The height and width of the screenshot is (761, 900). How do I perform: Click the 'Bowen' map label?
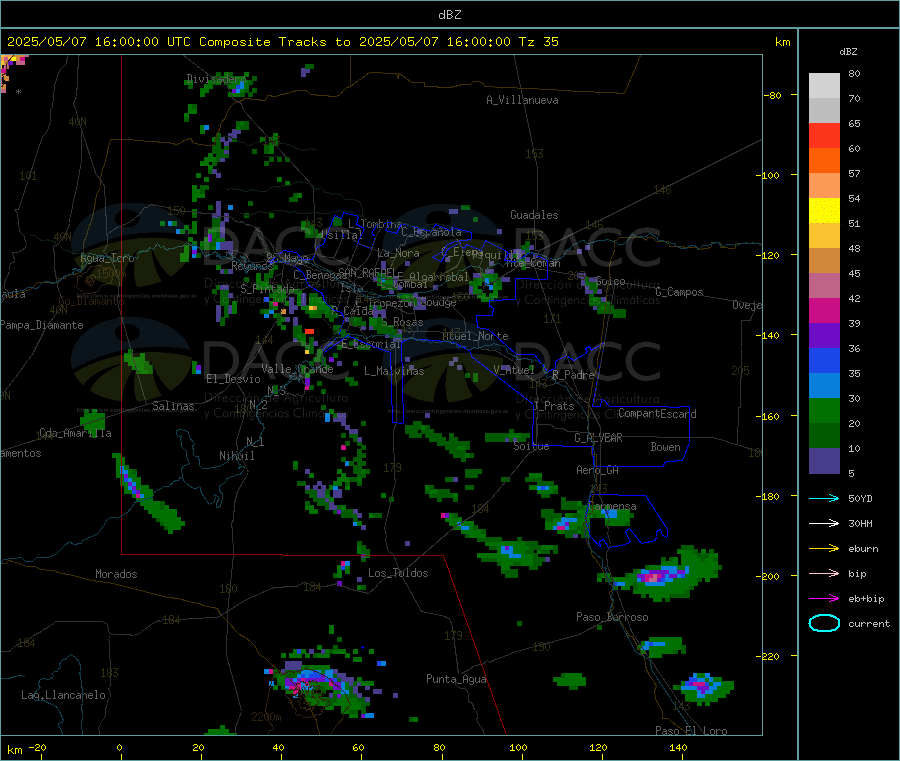665,447
